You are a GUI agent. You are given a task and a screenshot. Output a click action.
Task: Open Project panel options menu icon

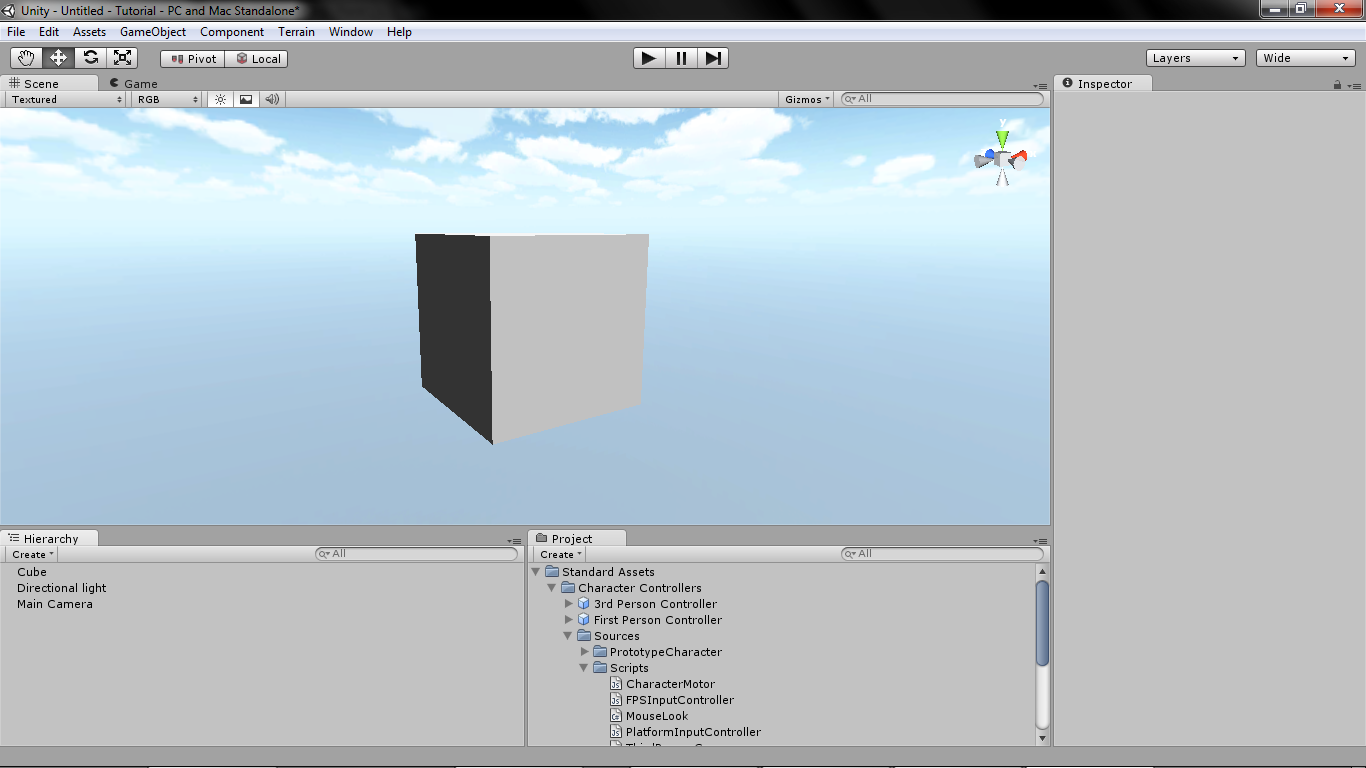(1040, 540)
